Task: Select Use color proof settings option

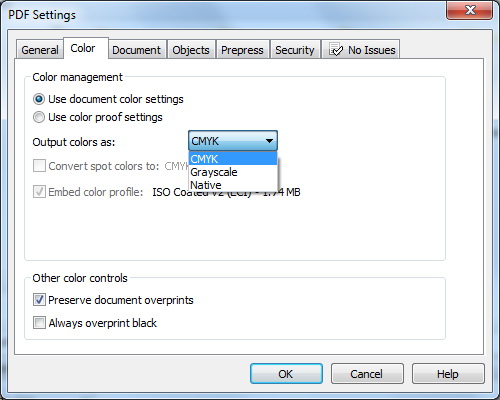Action: [x=39, y=117]
